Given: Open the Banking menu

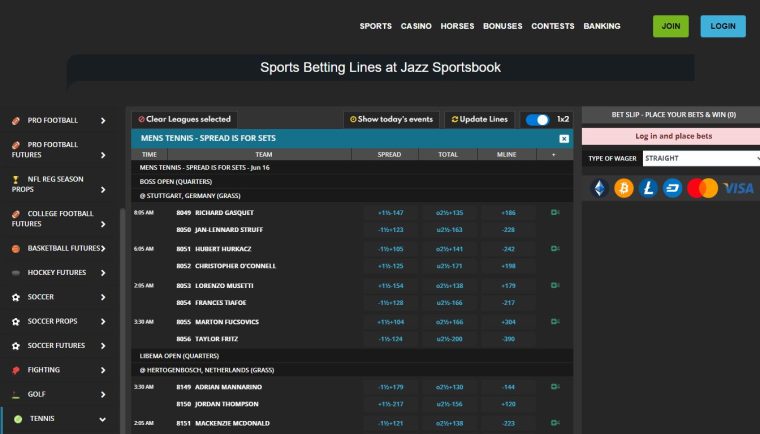Looking at the screenshot, I should (602, 26).
